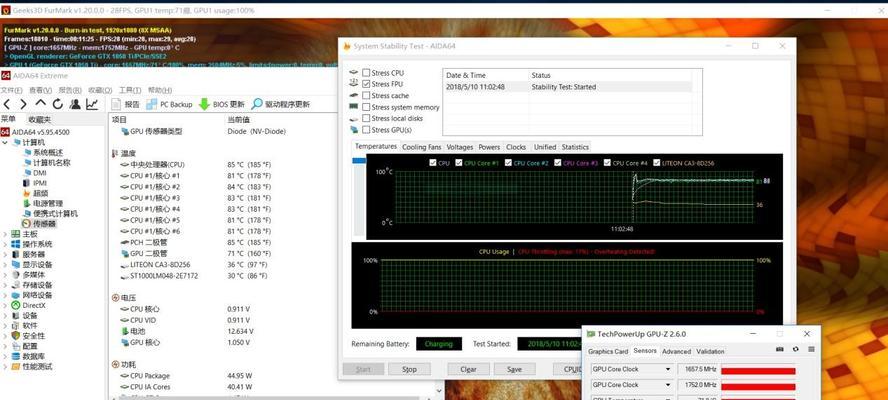The height and width of the screenshot is (400, 888).
Task: Open the 工具(T) menu in AIDA64
Action: tap(130, 90)
